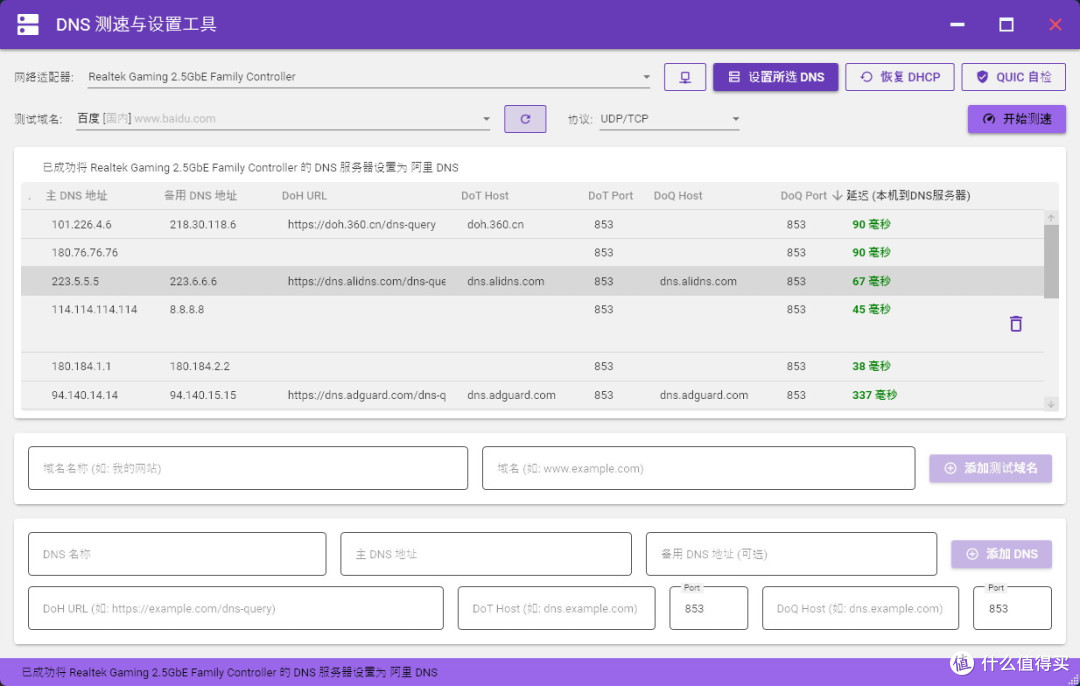Focus the 主 DNS 地址 input field
Viewport: 1080px width, 686px height.
[x=486, y=554]
